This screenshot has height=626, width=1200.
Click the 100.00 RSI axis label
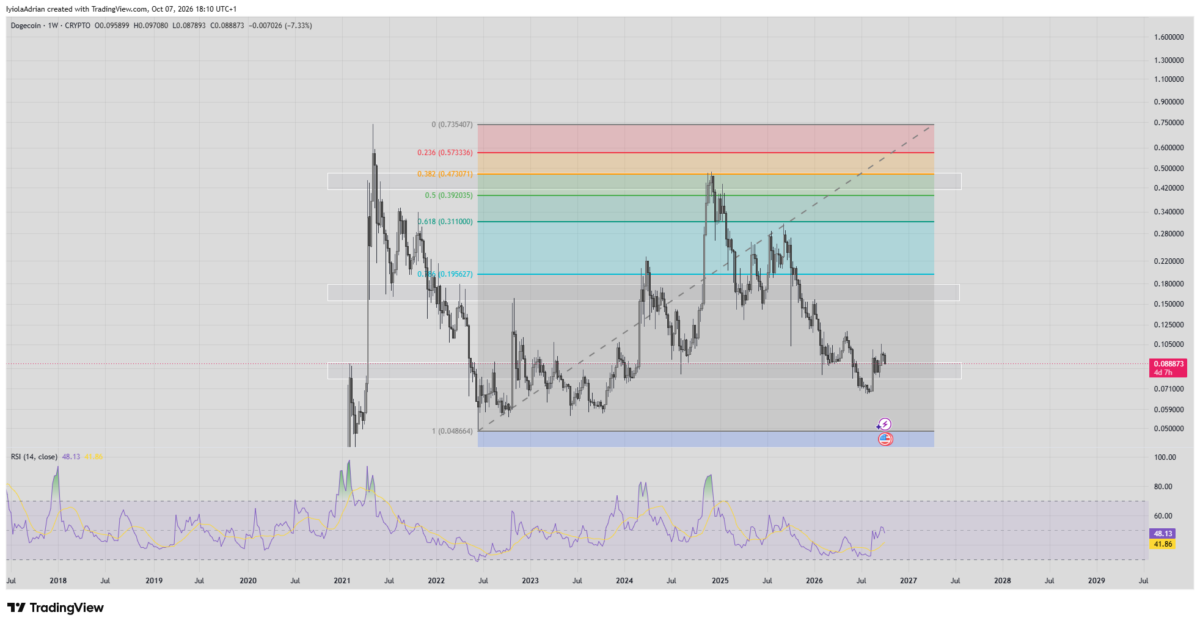1163,458
